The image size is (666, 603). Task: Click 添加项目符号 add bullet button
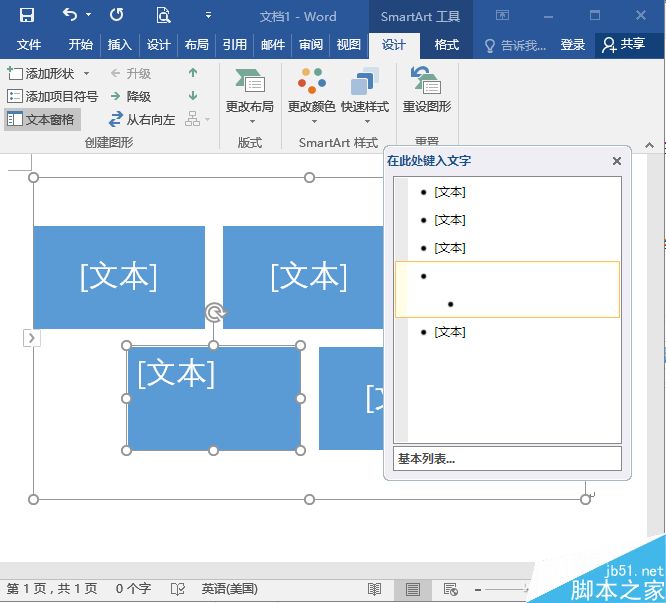[52, 96]
